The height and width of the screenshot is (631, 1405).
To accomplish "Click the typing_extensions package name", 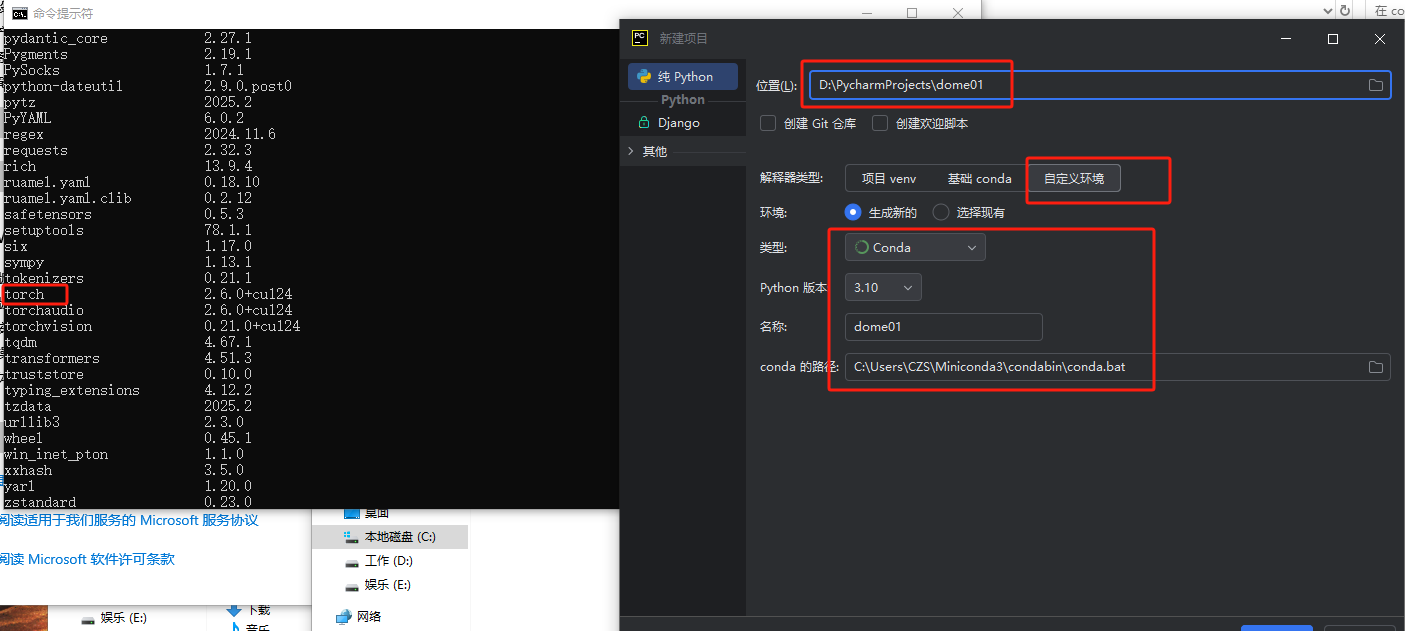I will tap(72, 391).
